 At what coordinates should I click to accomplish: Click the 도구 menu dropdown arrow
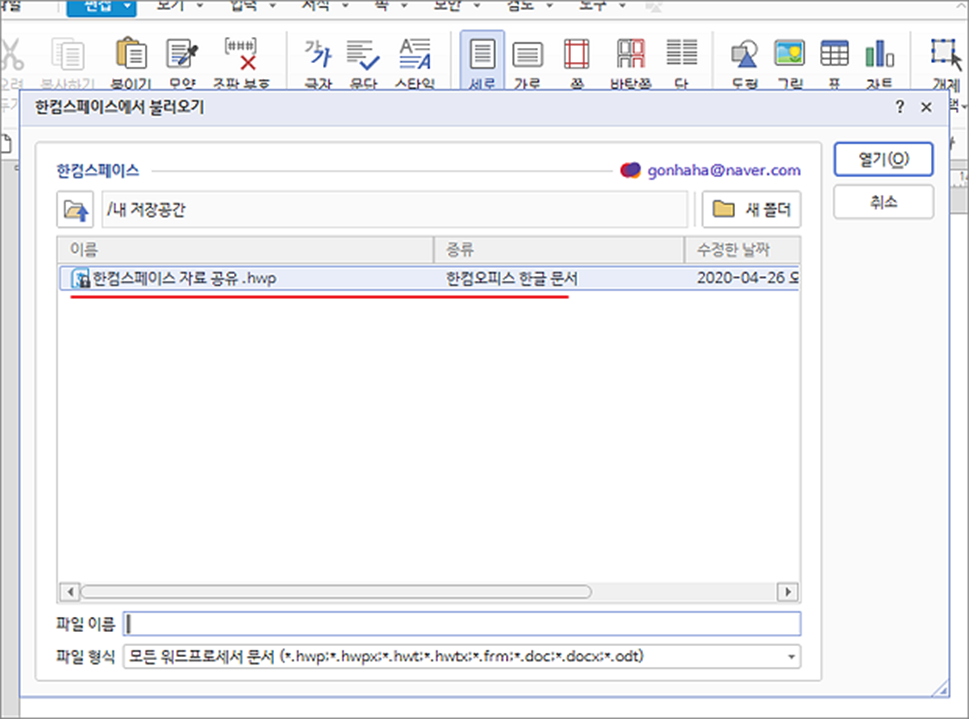point(622,6)
